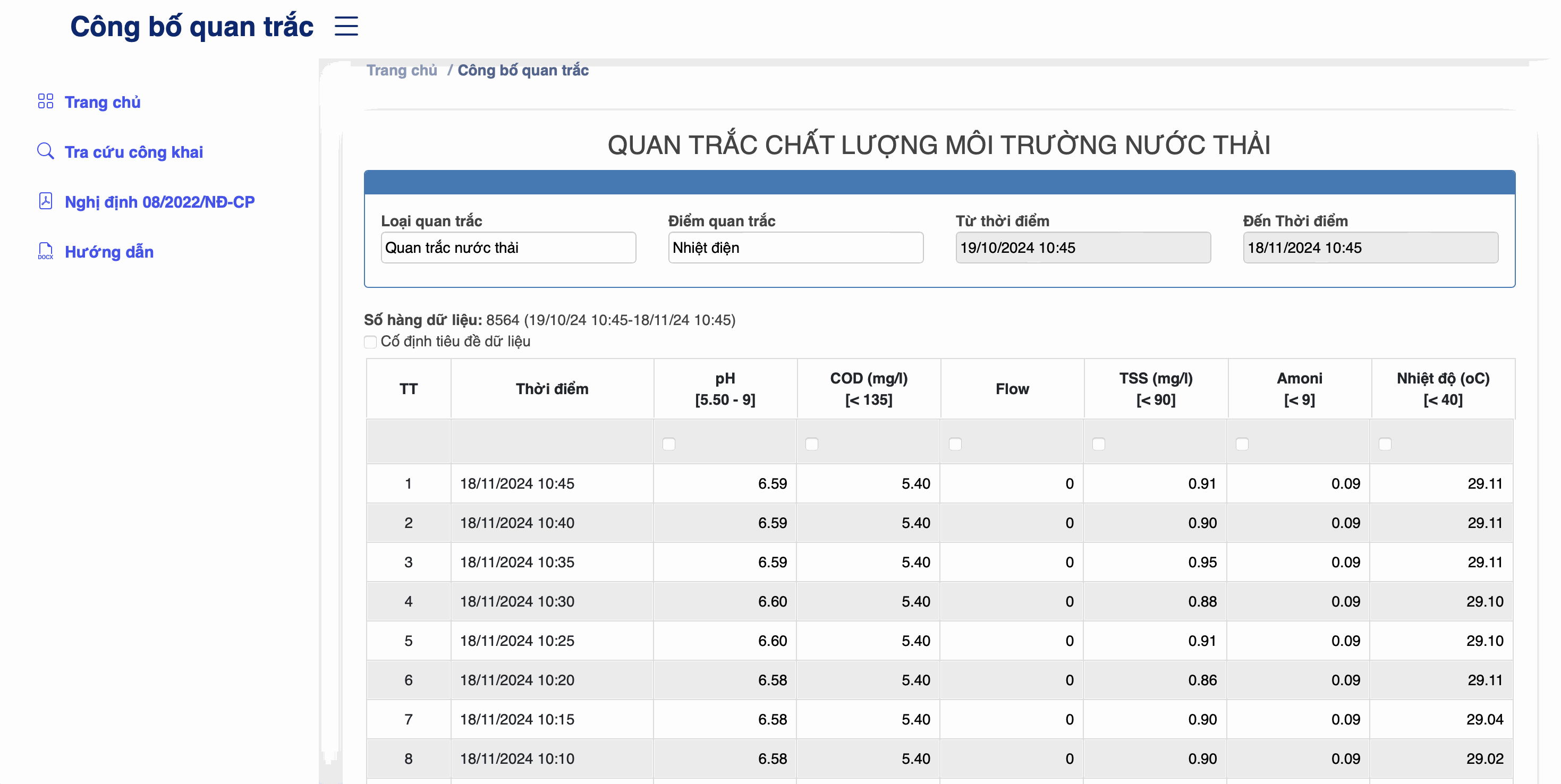Click temperature value 29.02 in row 8
Image resolution: width=1561 pixels, height=784 pixels.
click(x=1484, y=759)
